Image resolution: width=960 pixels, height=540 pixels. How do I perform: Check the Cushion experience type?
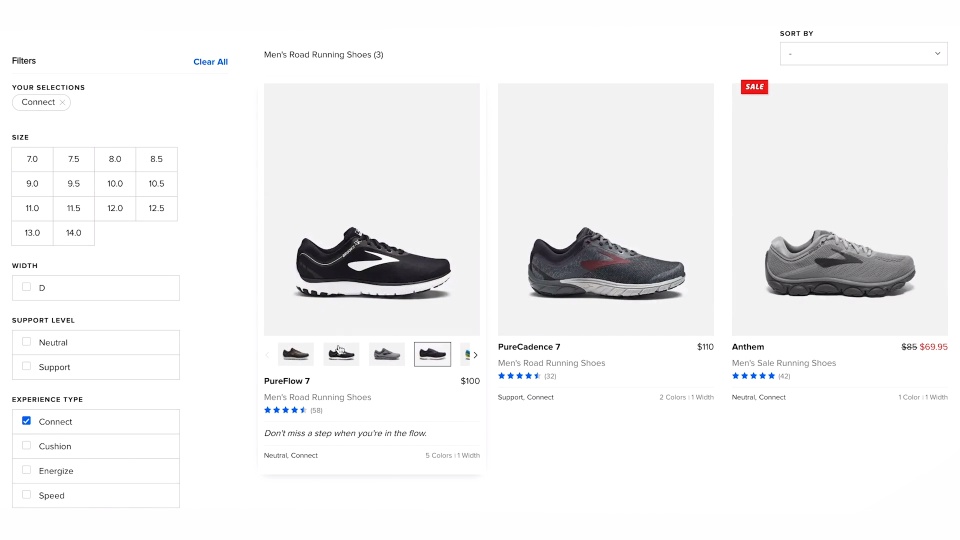[26, 445]
